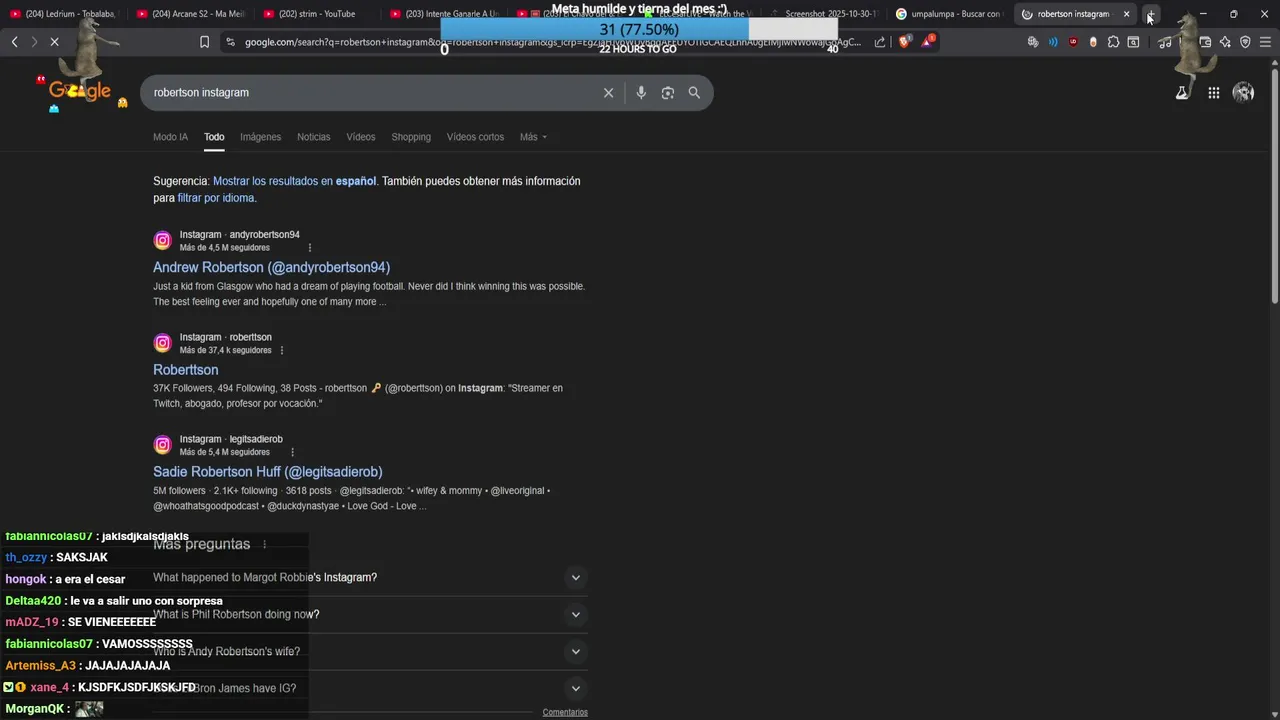The height and width of the screenshot is (720, 1280).
Task: Submit search with magnifying glass icon
Action: click(x=694, y=93)
